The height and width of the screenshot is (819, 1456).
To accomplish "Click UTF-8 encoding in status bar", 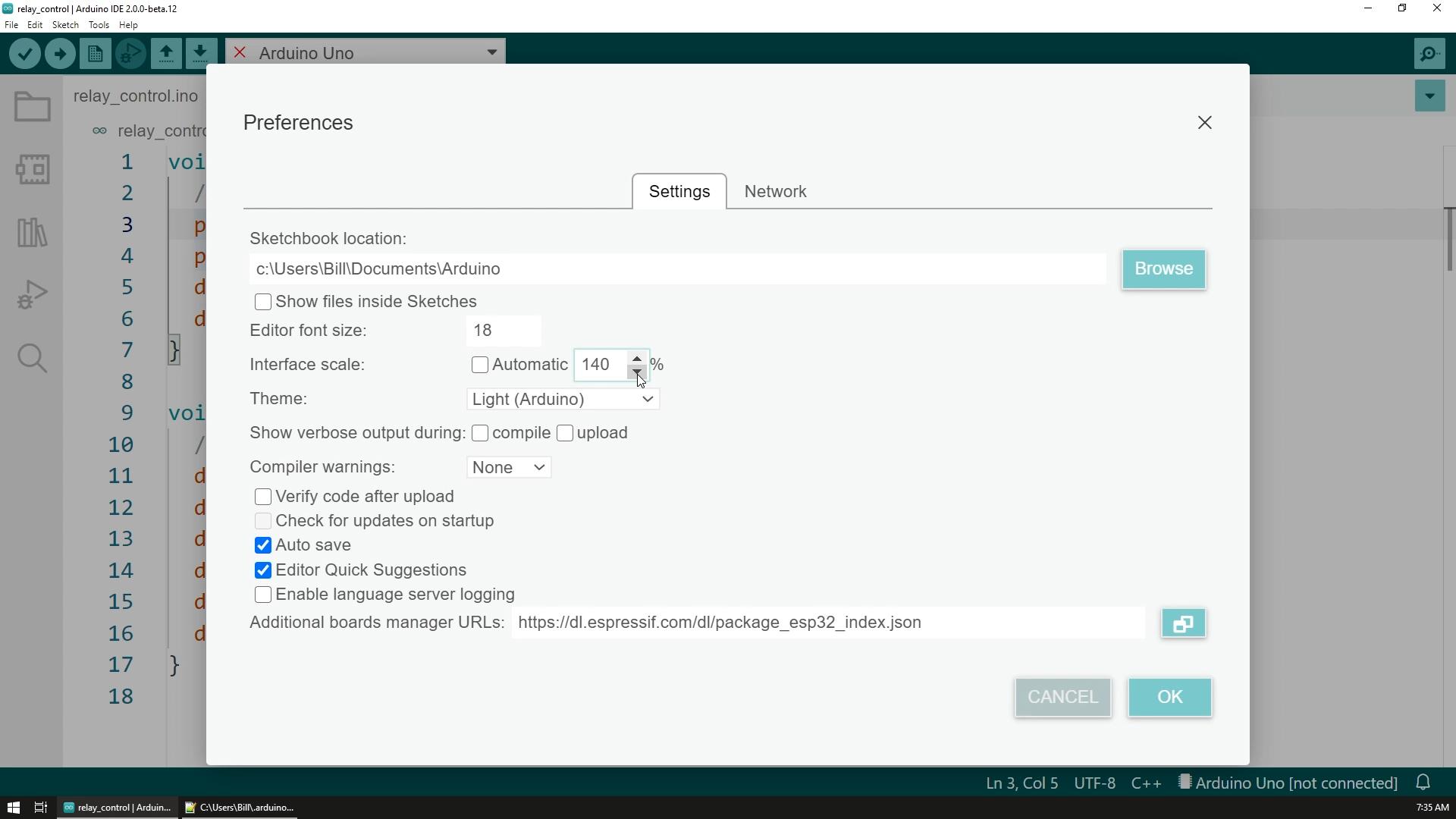I will (x=1094, y=783).
